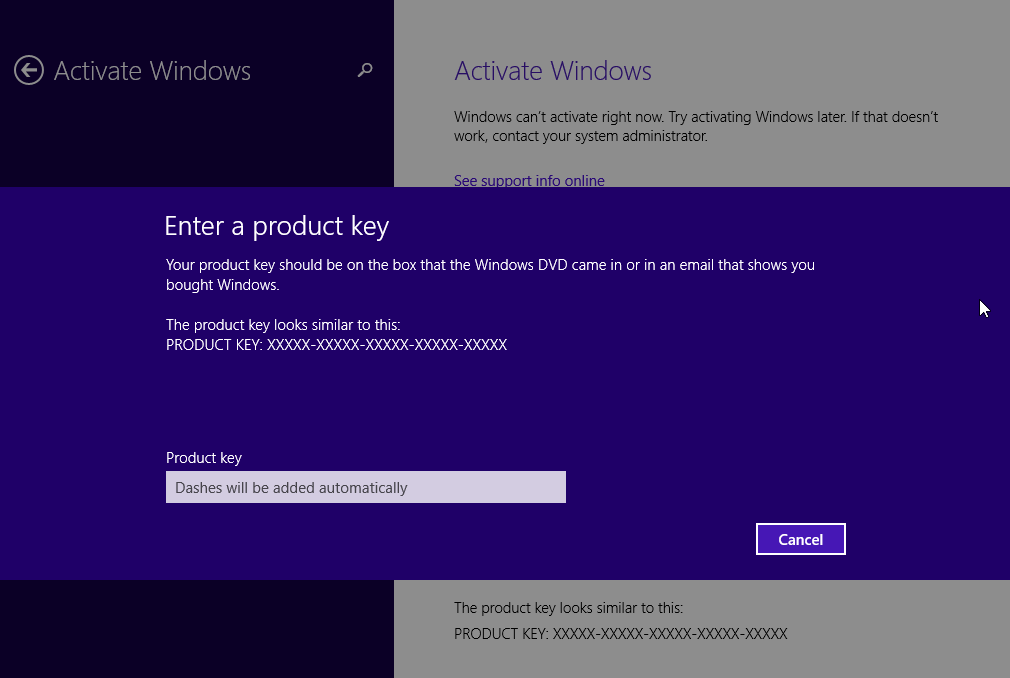Click the 'bought Windows.' text line
This screenshot has width=1010, height=678.
222,285
